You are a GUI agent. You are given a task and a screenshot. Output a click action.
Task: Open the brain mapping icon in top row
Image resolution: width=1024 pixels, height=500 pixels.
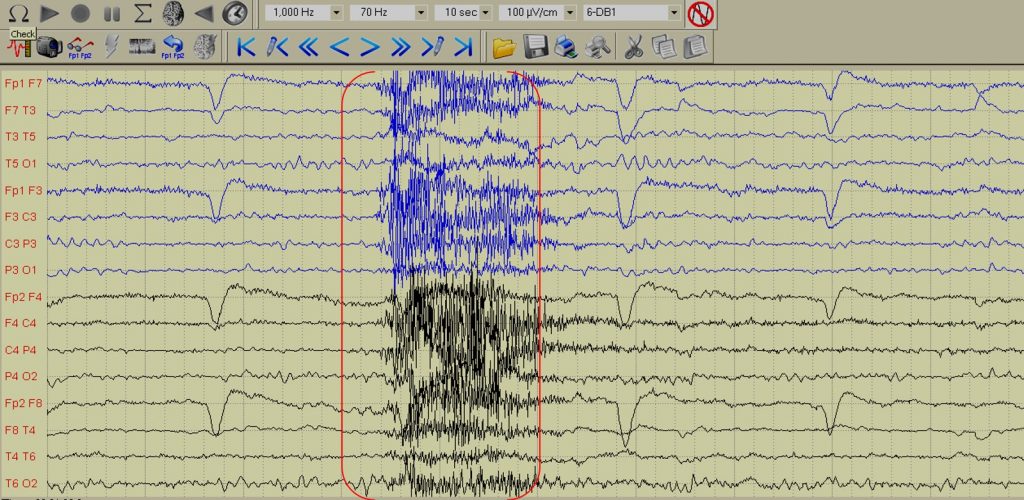[174, 14]
